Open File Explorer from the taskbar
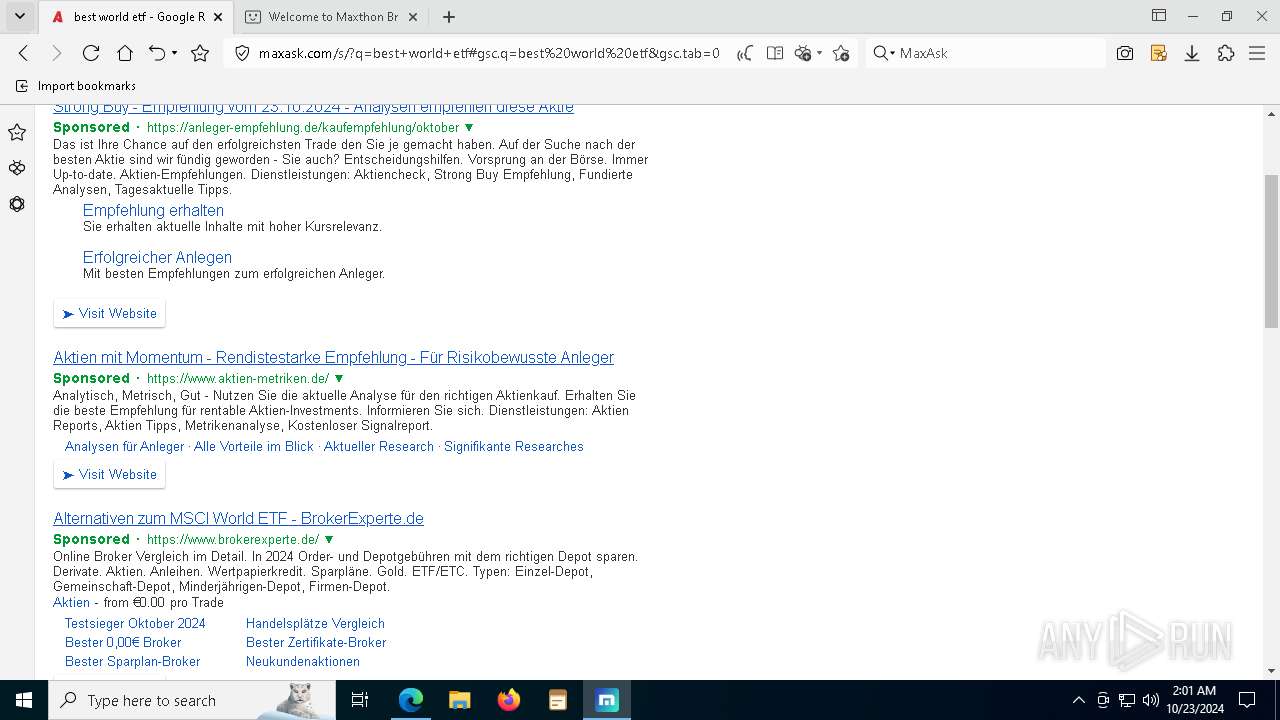Image resolution: width=1280 pixels, height=720 pixels. [460, 700]
